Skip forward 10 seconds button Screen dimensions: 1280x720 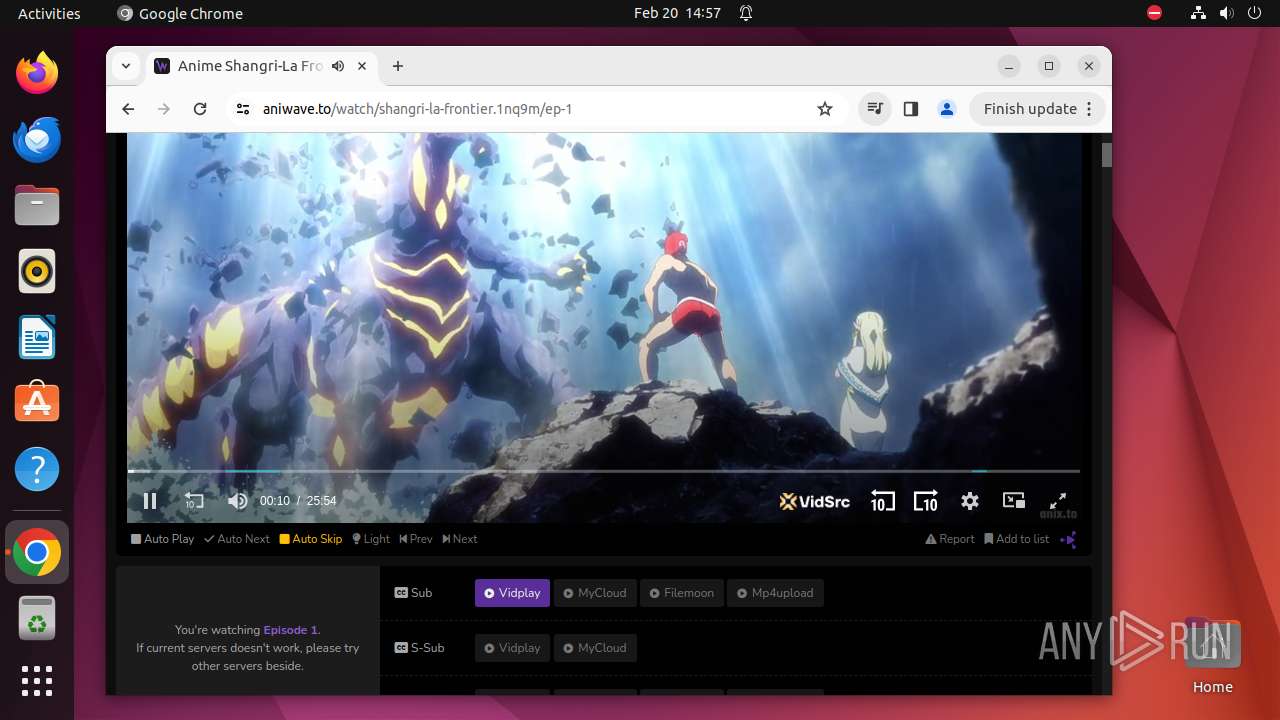click(926, 501)
